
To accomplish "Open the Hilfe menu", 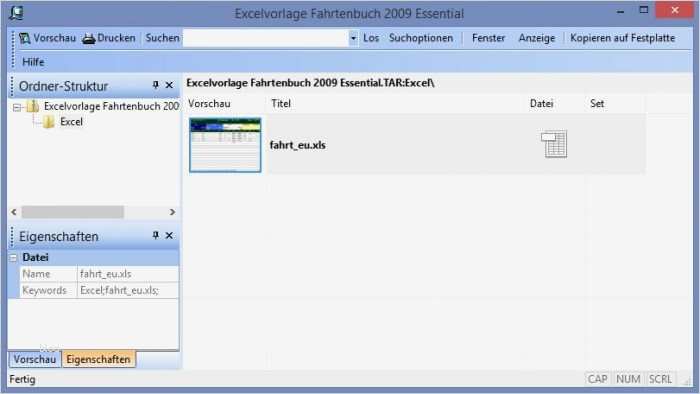I will click(33, 62).
